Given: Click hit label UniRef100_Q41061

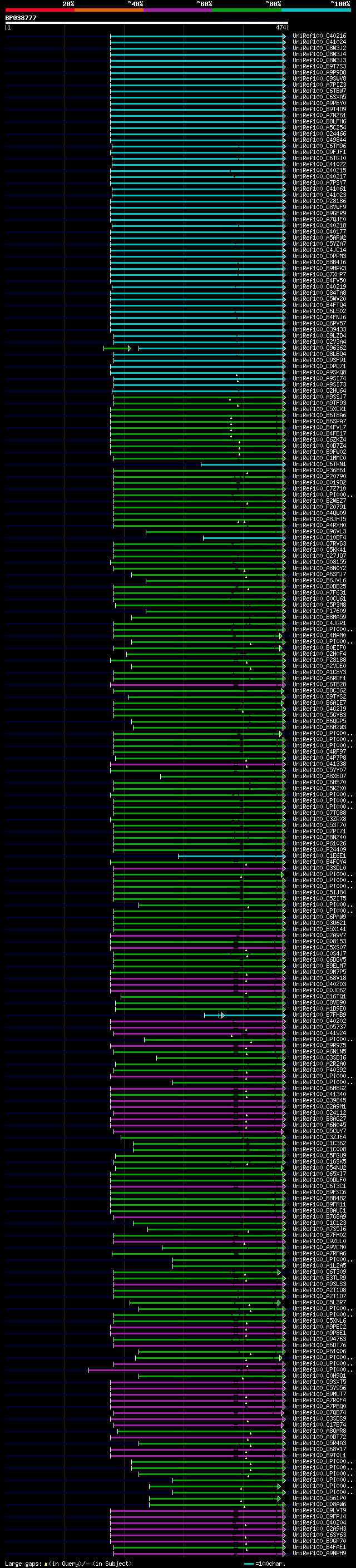Looking at the screenshot, I should (x=319, y=189).
